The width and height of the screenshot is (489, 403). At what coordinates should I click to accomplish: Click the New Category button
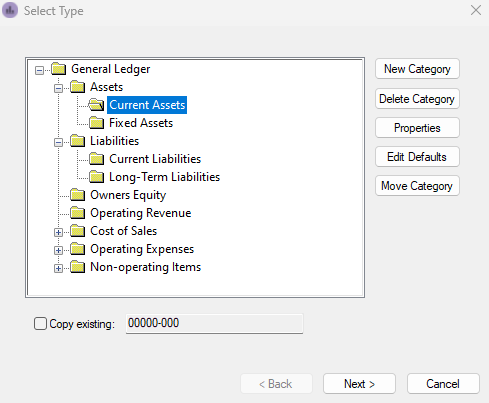[417, 69]
